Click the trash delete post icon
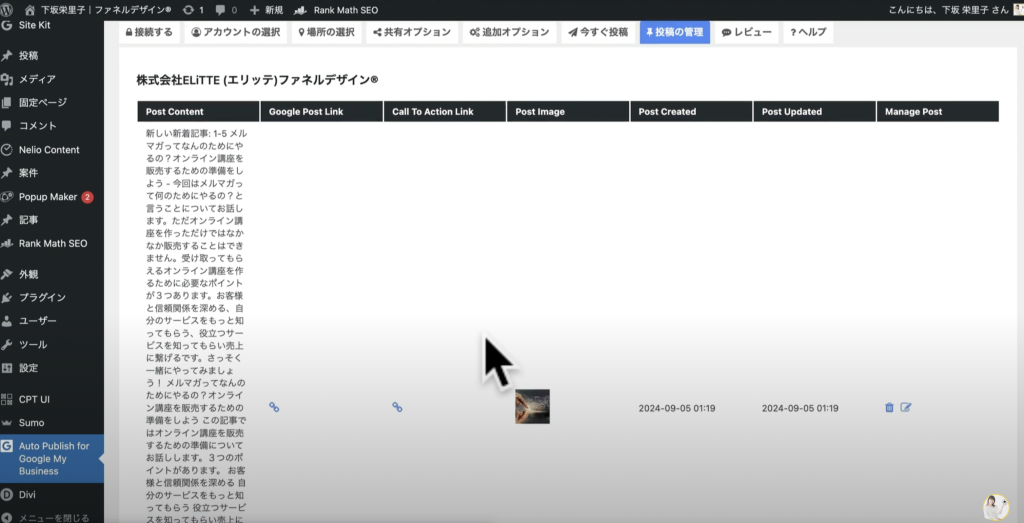Image resolution: width=1024 pixels, height=523 pixels. pyautogui.click(x=889, y=408)
